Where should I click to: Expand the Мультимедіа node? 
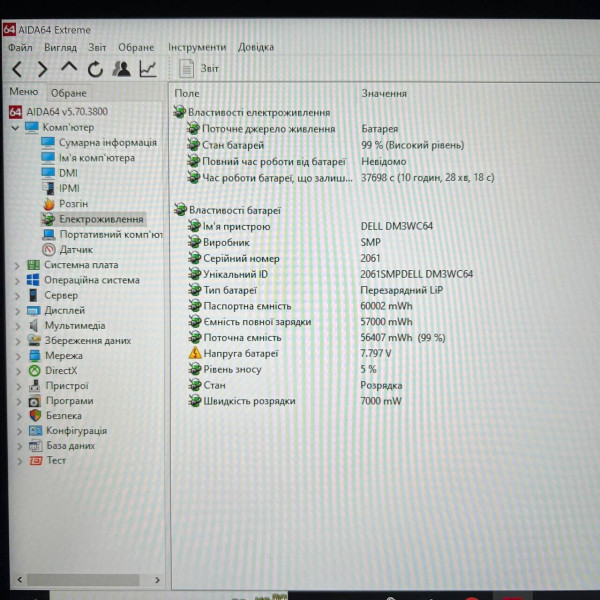(18, 326)
